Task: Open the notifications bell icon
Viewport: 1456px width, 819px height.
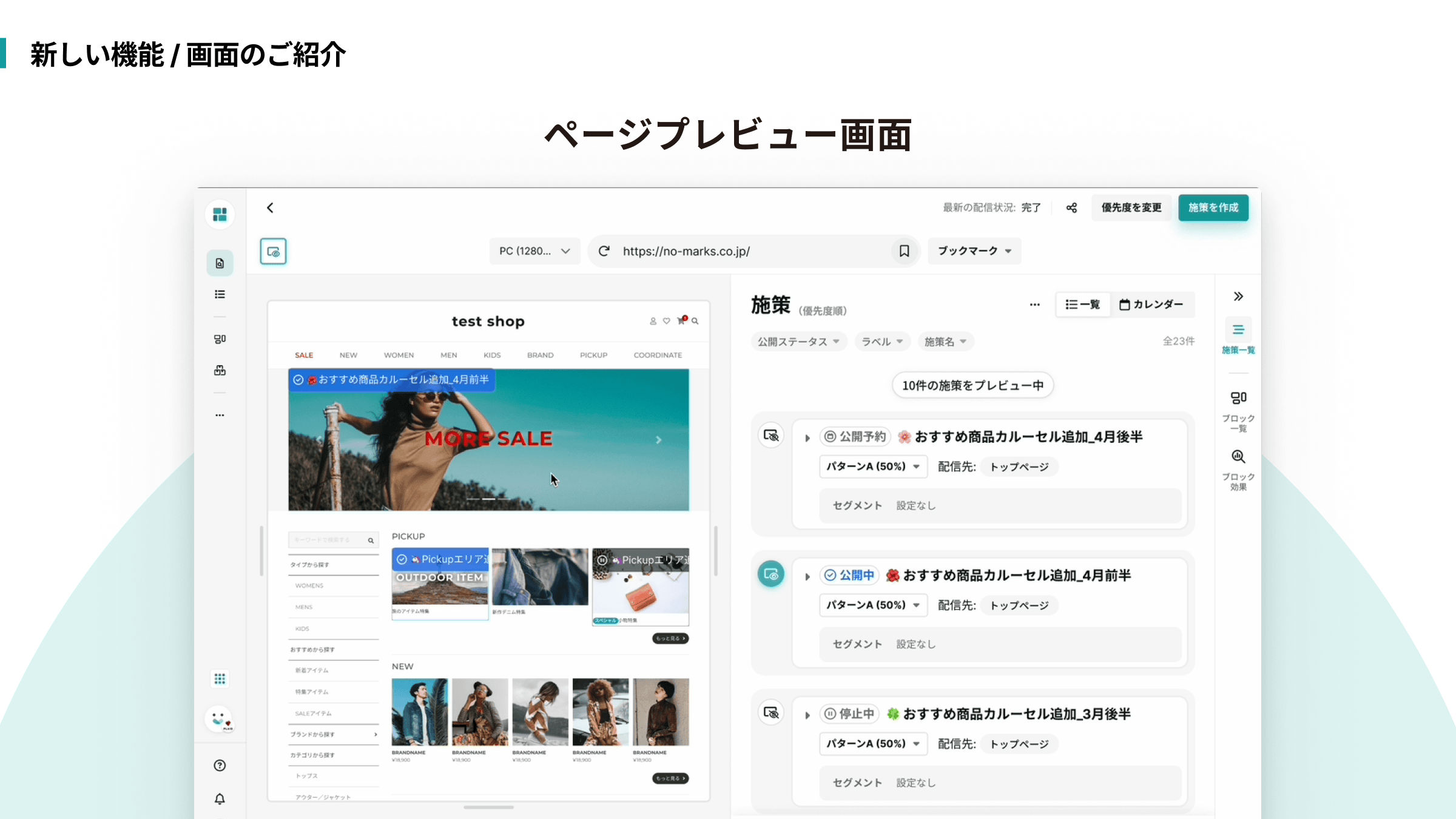Action: pos(220,798)
